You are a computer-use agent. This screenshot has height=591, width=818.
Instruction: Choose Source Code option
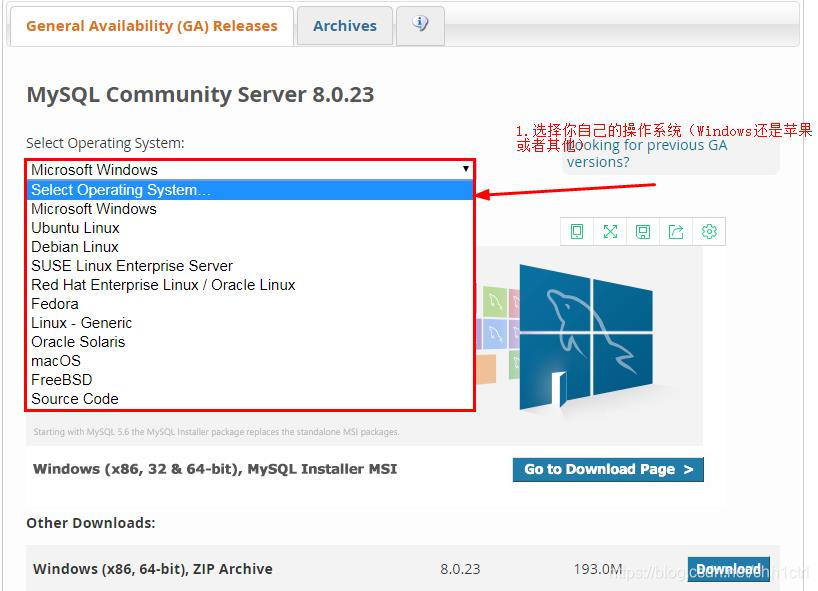pos(250,399)
